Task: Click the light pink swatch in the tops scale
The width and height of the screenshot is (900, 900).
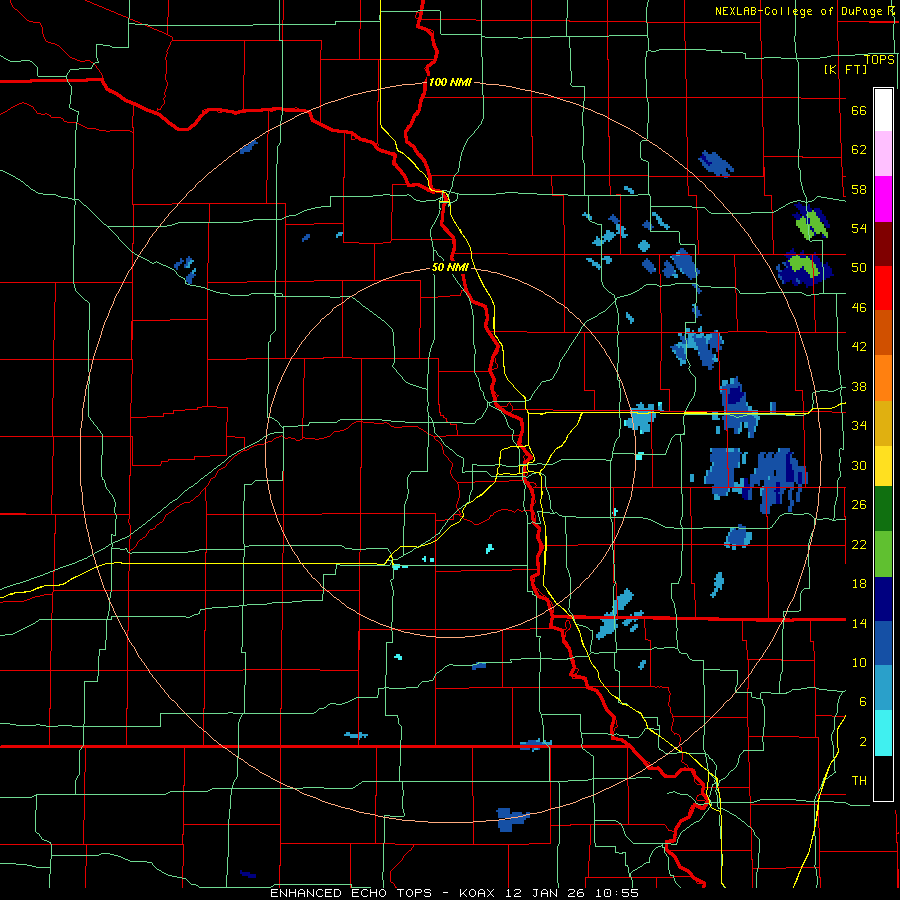Action: point(883,153)
